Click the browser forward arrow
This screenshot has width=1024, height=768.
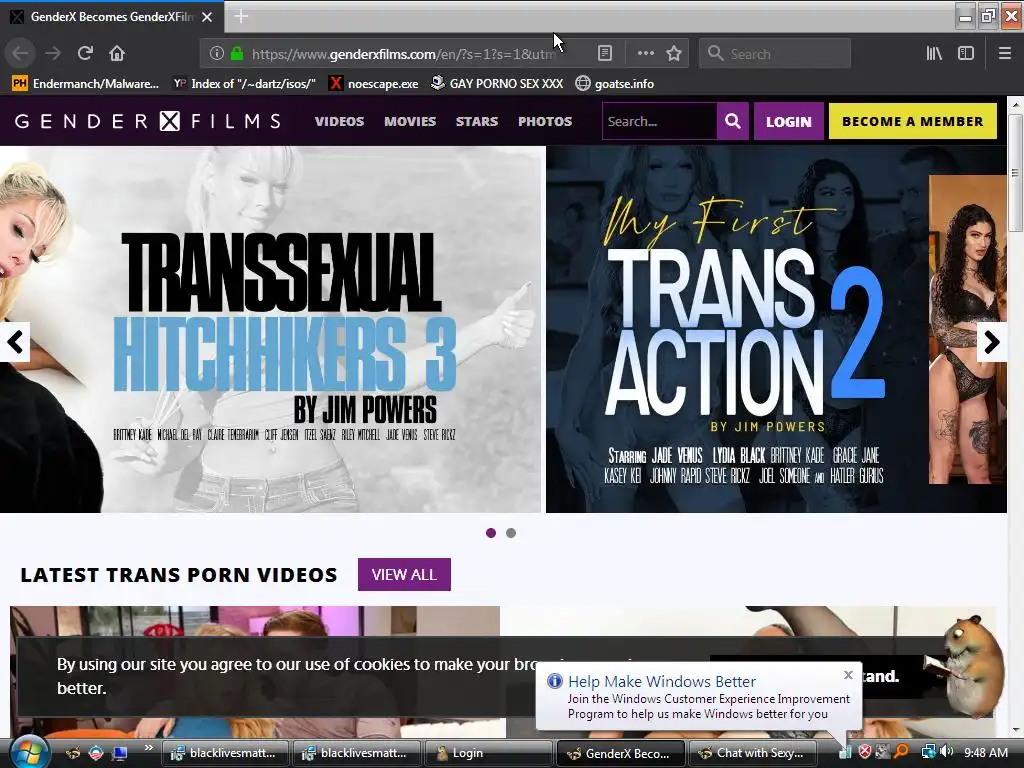click(x=53, y=54)
